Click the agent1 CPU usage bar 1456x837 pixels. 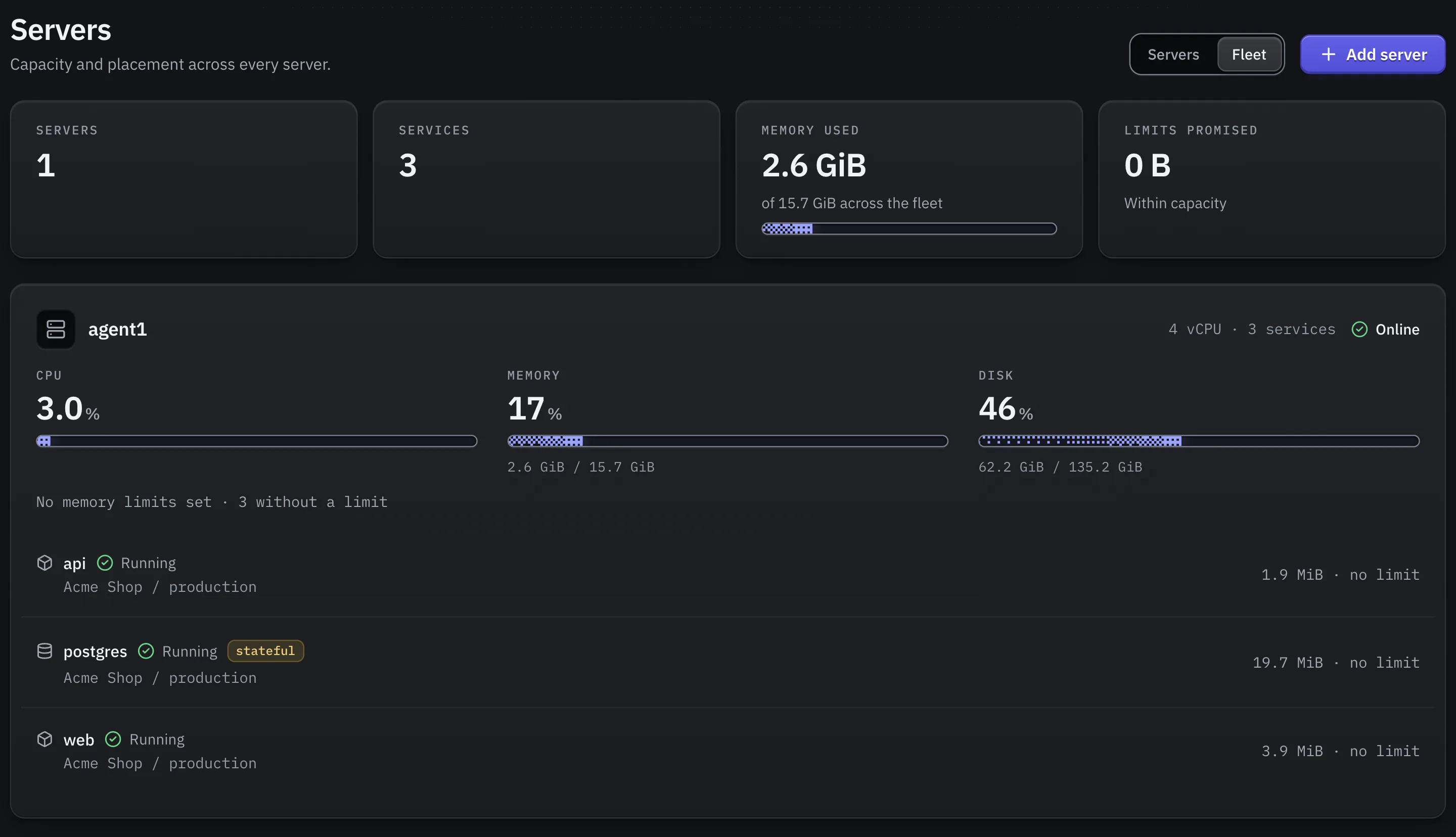[x=256, y=441]
